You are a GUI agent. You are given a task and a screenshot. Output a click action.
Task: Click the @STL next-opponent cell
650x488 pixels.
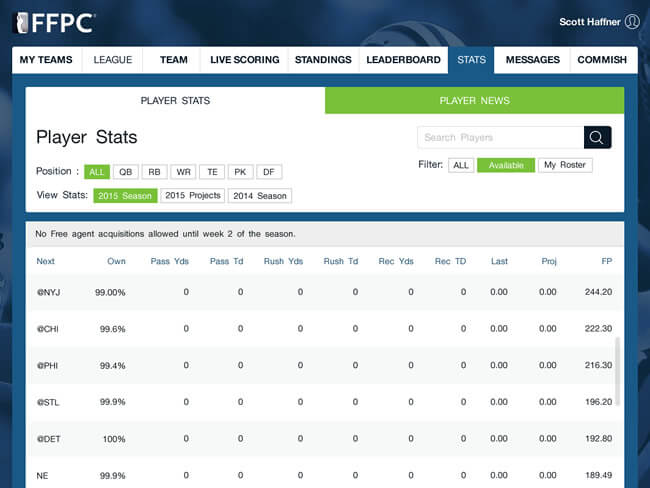(48, 402)
